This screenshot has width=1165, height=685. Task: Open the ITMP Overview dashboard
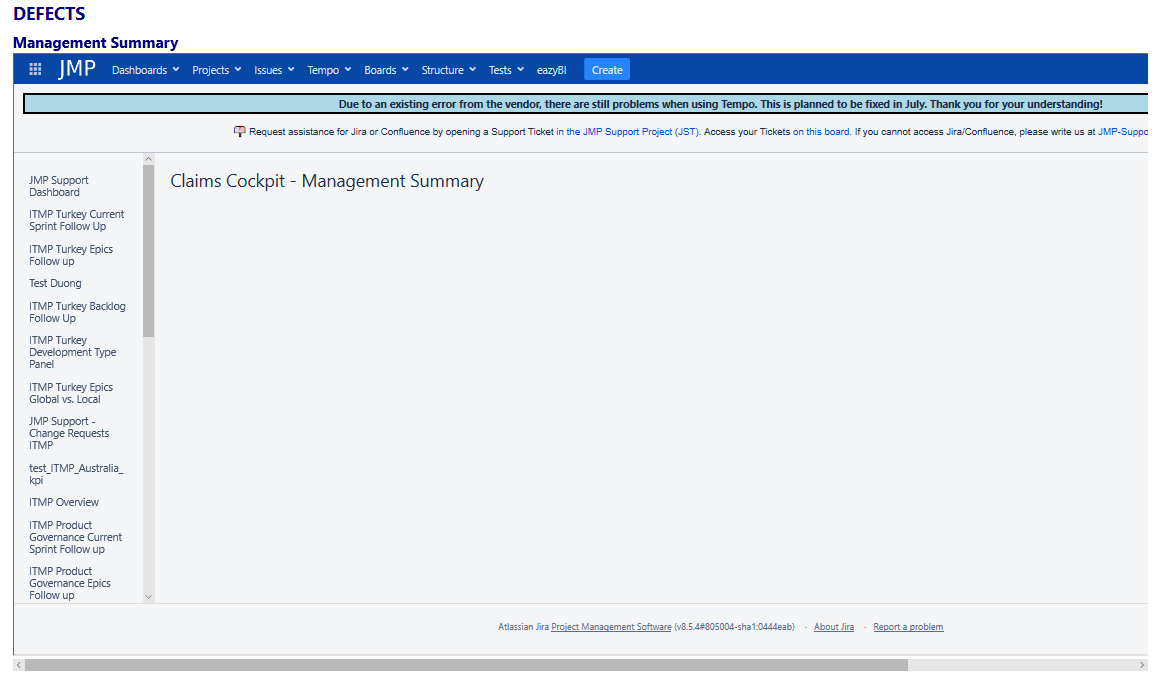[x=64, y=502]
